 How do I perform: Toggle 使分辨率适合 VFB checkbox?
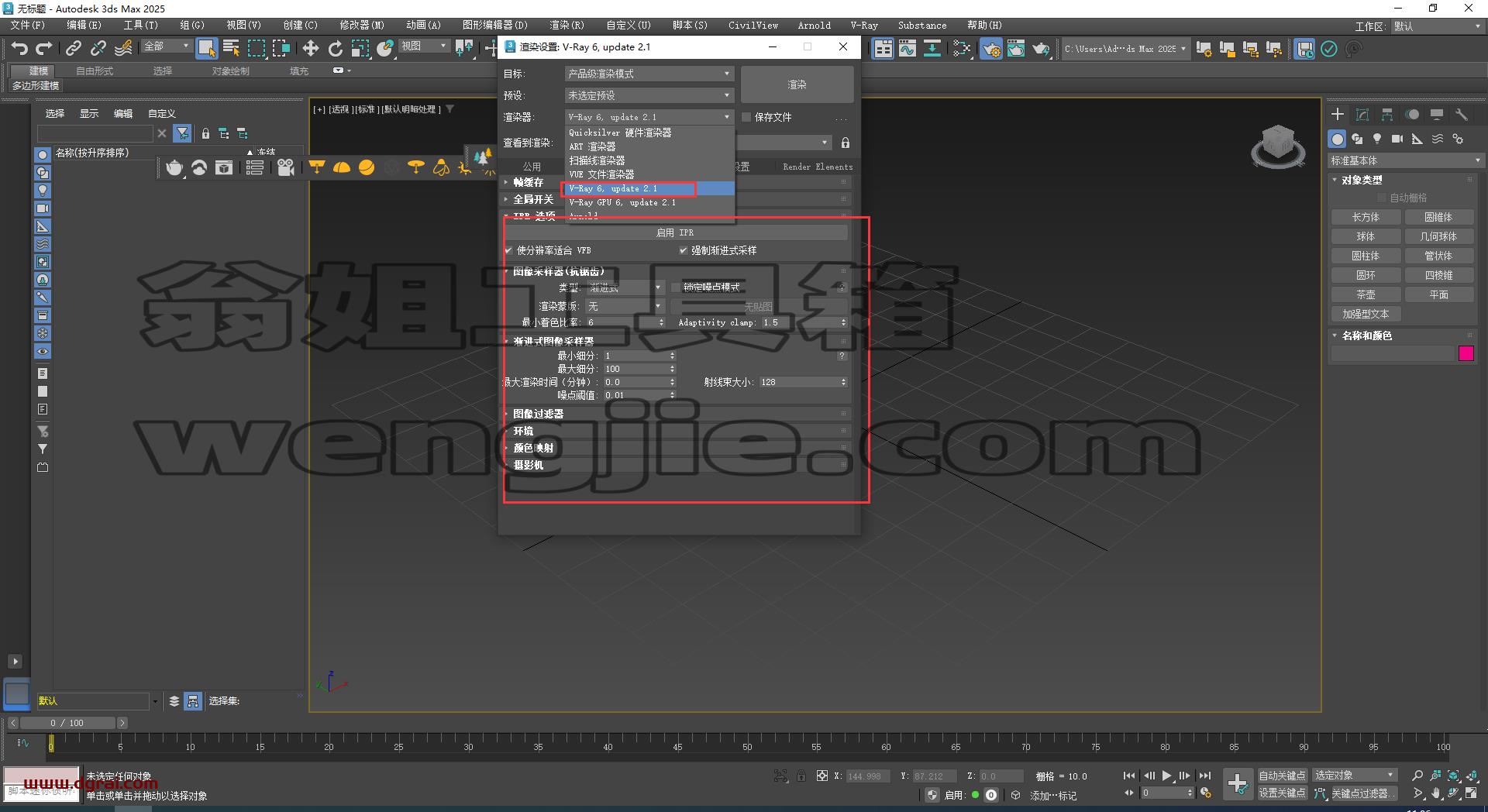coord(509,250)
